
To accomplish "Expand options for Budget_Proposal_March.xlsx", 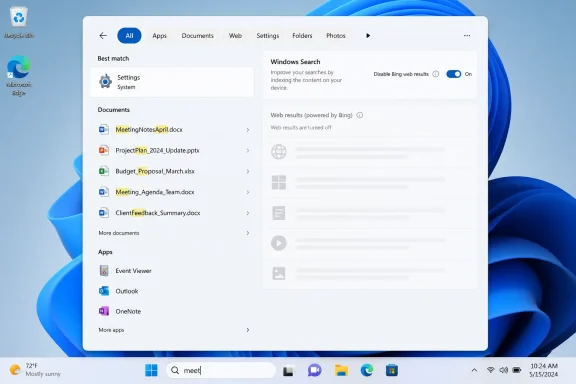I will 248,171.
